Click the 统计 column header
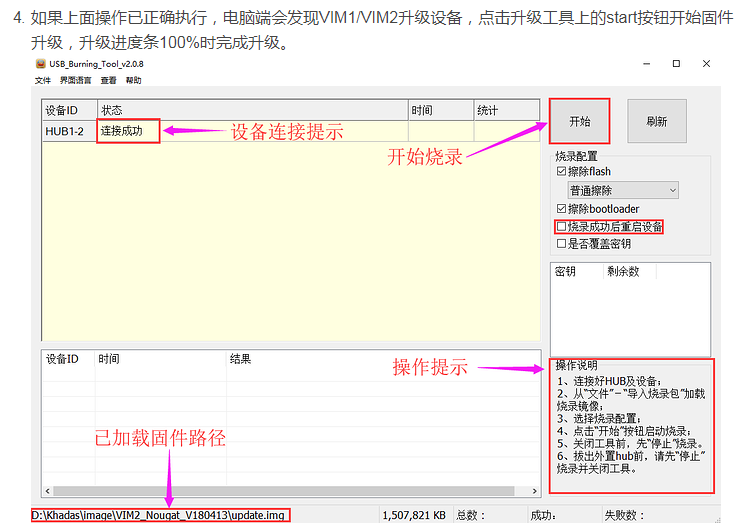744x532 pixels. point(507,110)
